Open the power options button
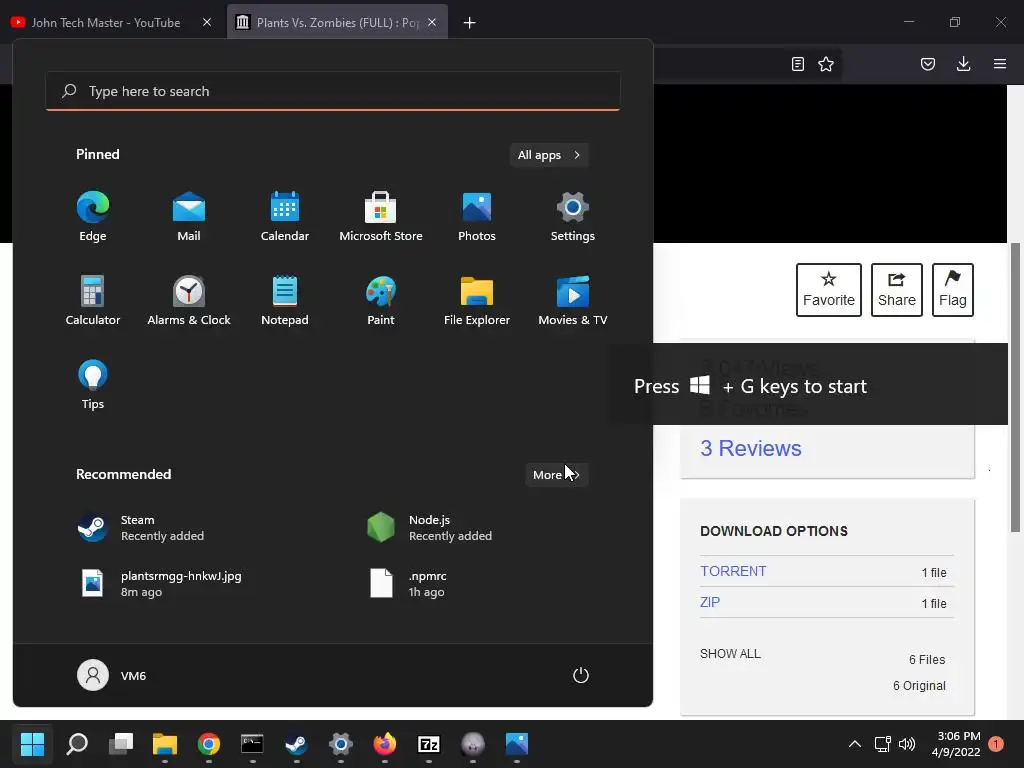The image size is (1024, 768). [x=581, y=675]
